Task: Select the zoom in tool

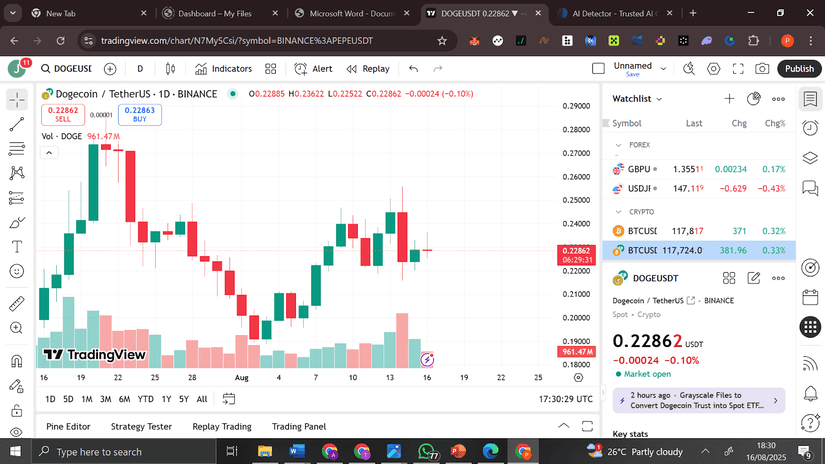Action: click(17, 328)
